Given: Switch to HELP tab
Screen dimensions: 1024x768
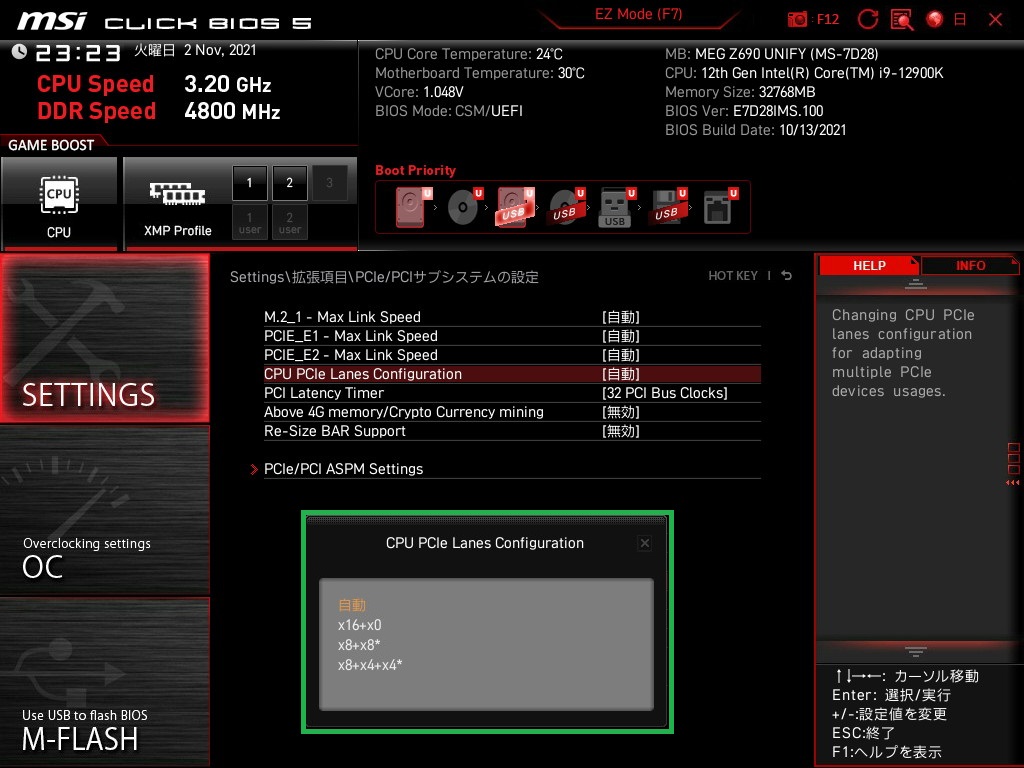Looking at the screenshot, I should click(869, 265).
